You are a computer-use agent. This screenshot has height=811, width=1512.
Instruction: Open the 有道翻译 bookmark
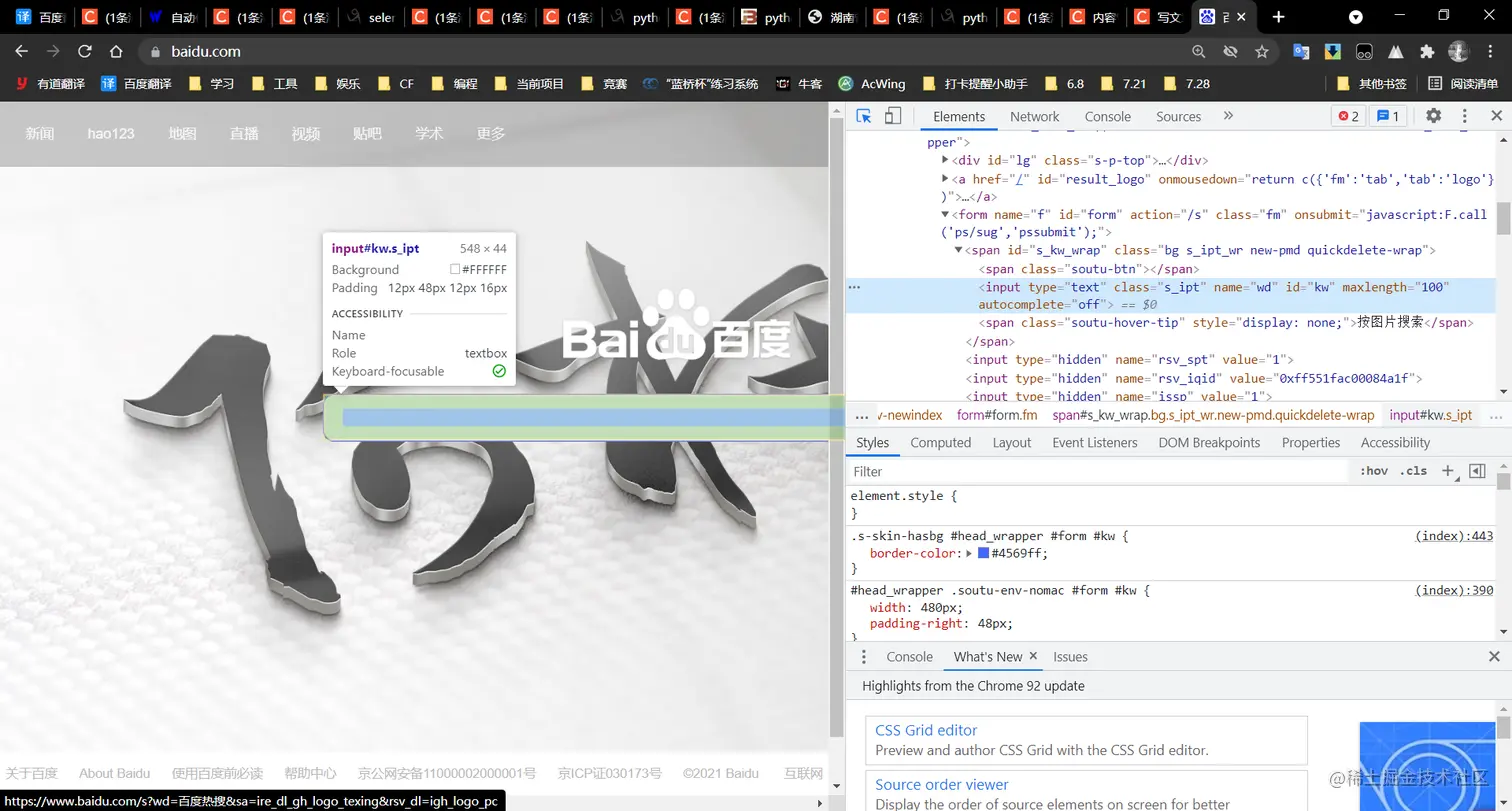(x=50, y=84)
